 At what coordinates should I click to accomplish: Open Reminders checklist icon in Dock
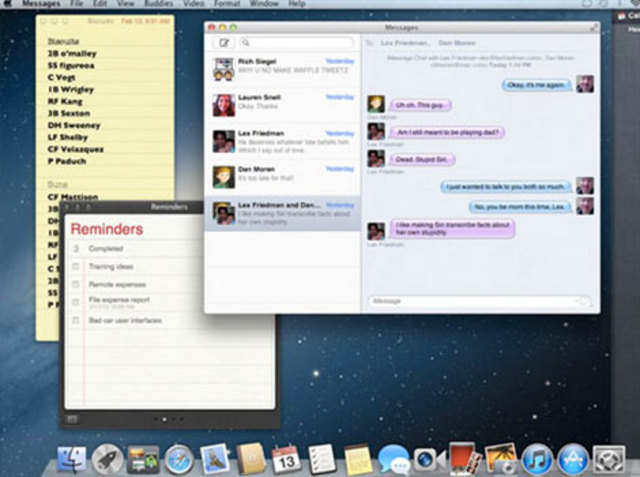coord(322,459)
